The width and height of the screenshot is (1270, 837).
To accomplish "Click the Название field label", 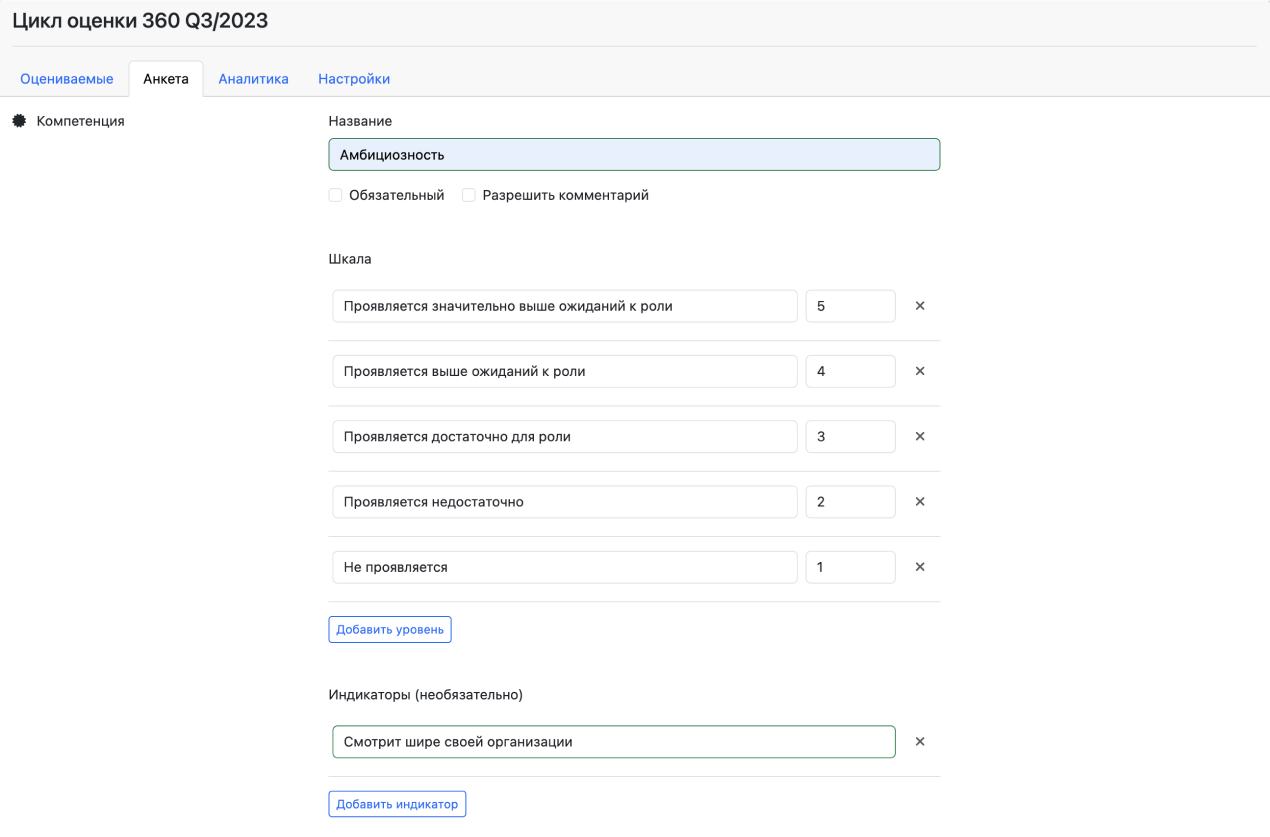I will [360, 121].
